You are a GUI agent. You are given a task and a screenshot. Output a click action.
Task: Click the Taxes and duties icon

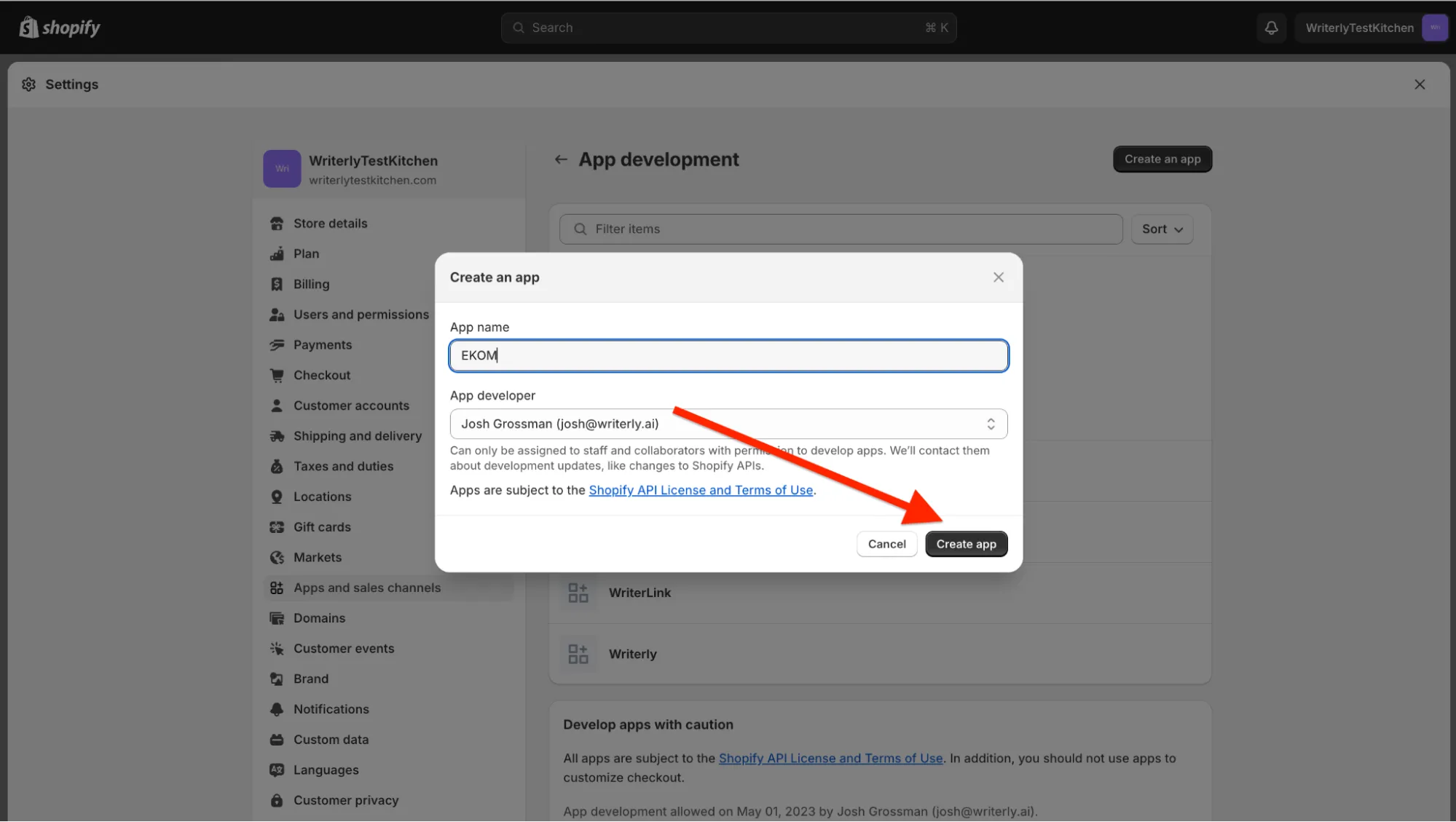click(x=277, y=467)
